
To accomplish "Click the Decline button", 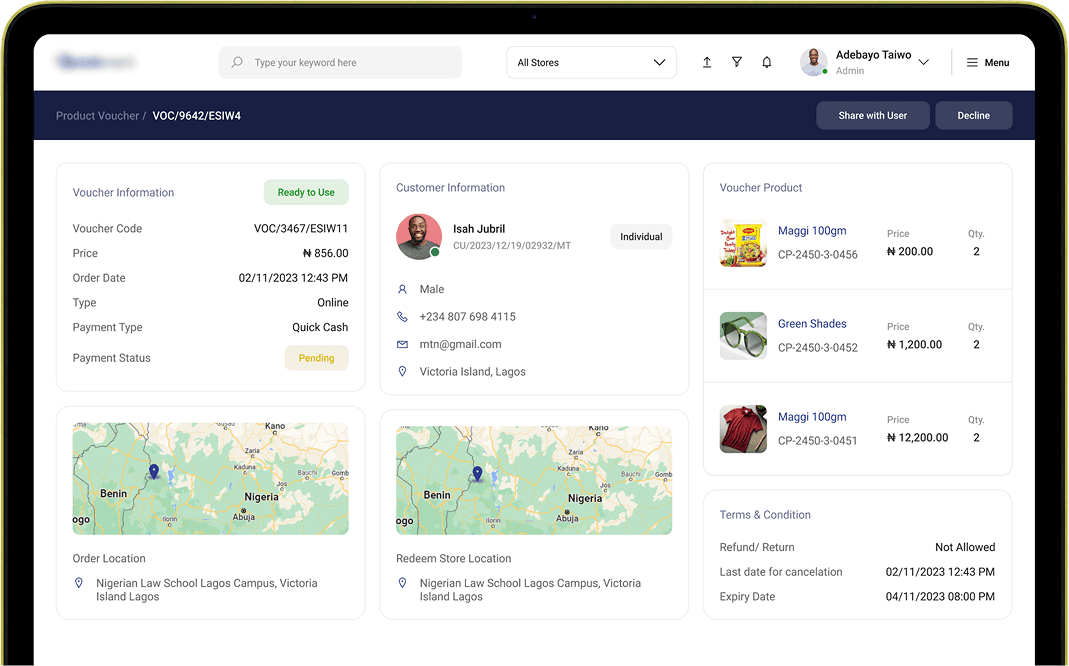I will coord(974,115).
